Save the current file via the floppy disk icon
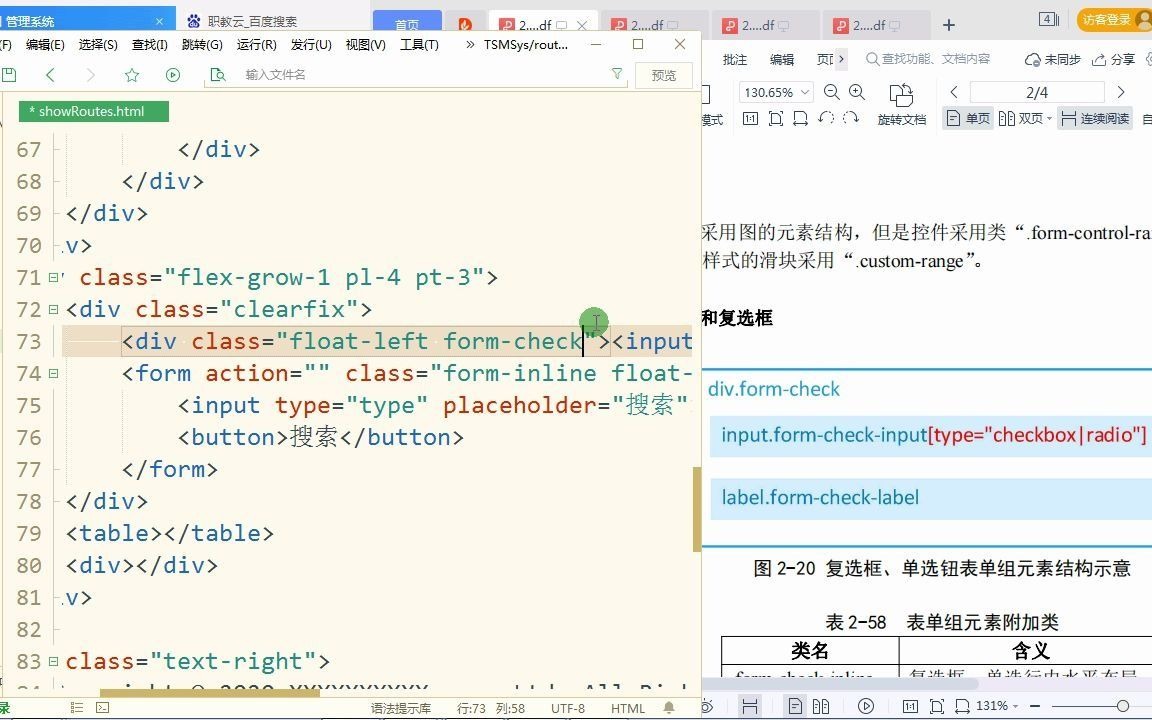Image resolution: width=1152 pixels, height=720 pixels. pos(10,75)
